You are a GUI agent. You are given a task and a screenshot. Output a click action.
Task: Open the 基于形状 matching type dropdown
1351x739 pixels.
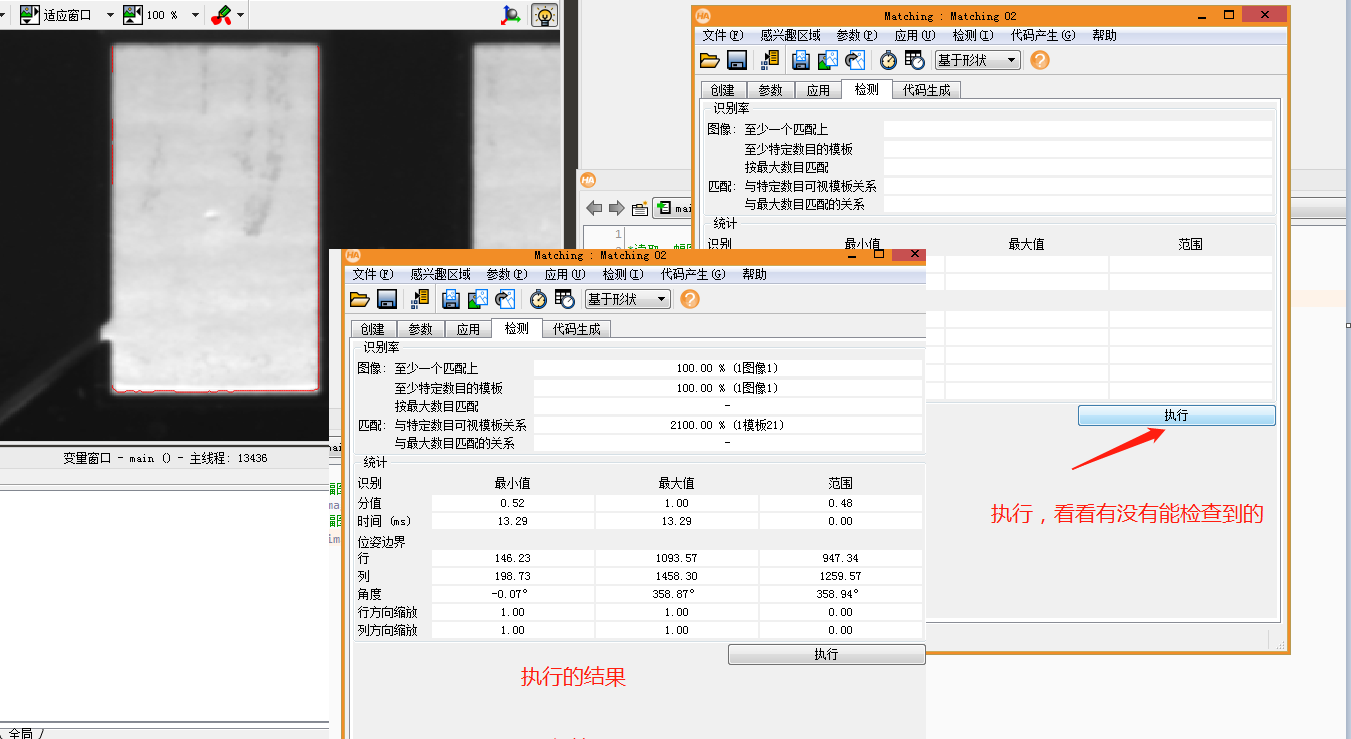[627, 298]
